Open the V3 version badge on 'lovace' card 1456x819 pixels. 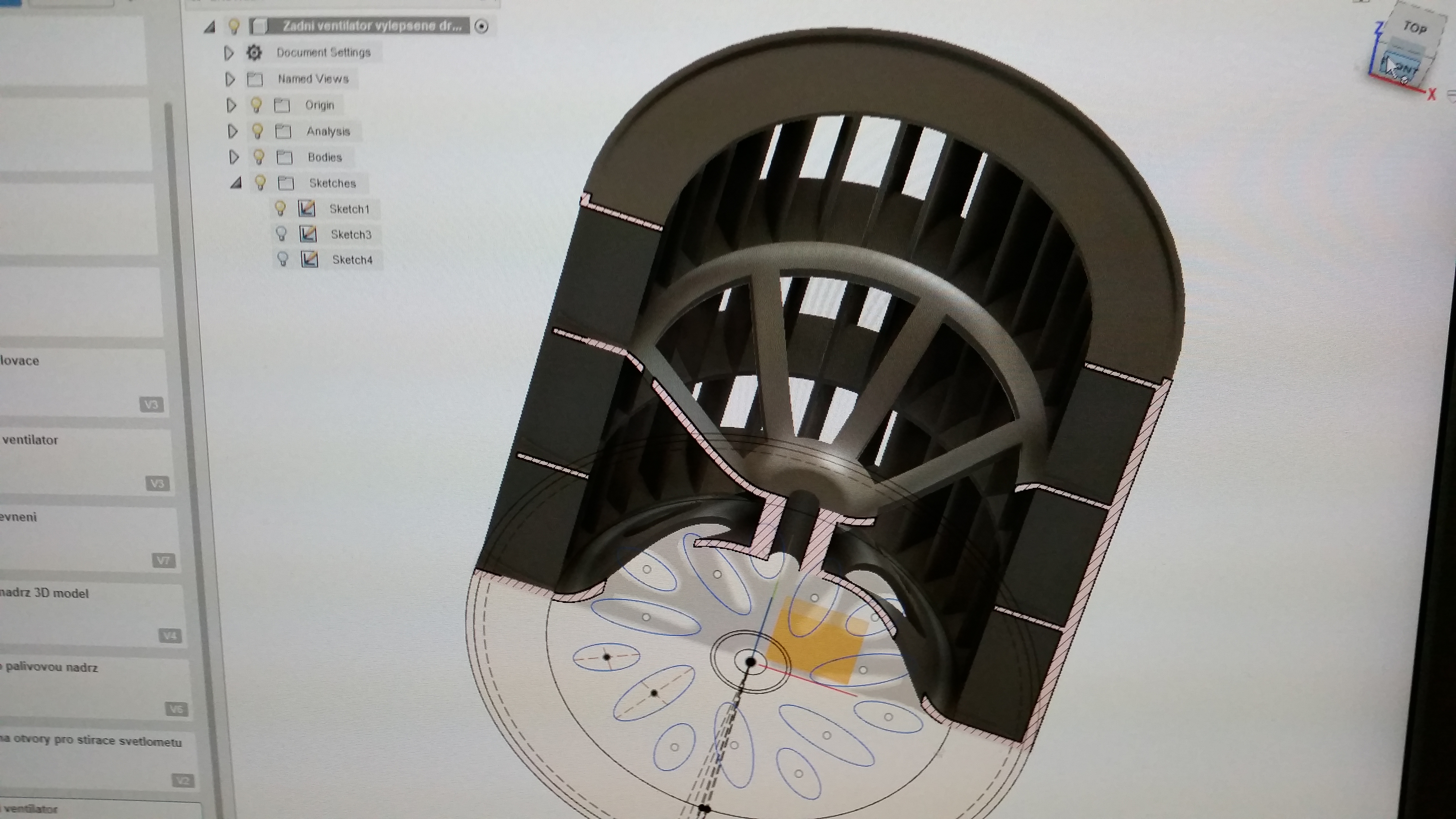151,405
